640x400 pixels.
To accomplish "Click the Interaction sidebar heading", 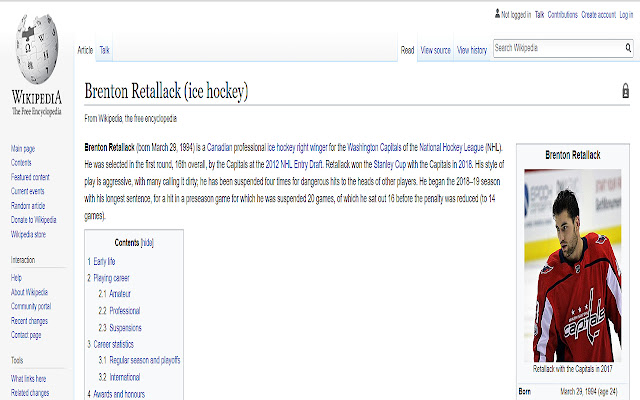I will tap(23, 260).
